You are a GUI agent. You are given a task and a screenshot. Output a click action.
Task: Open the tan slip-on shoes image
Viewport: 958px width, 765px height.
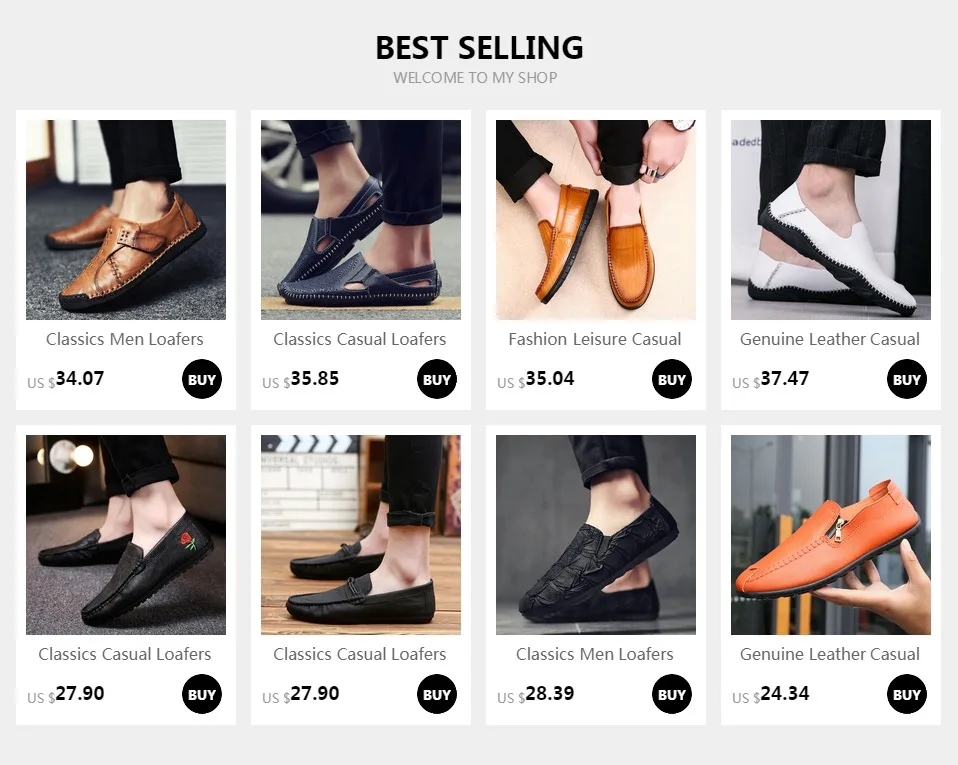coord(596,220)
